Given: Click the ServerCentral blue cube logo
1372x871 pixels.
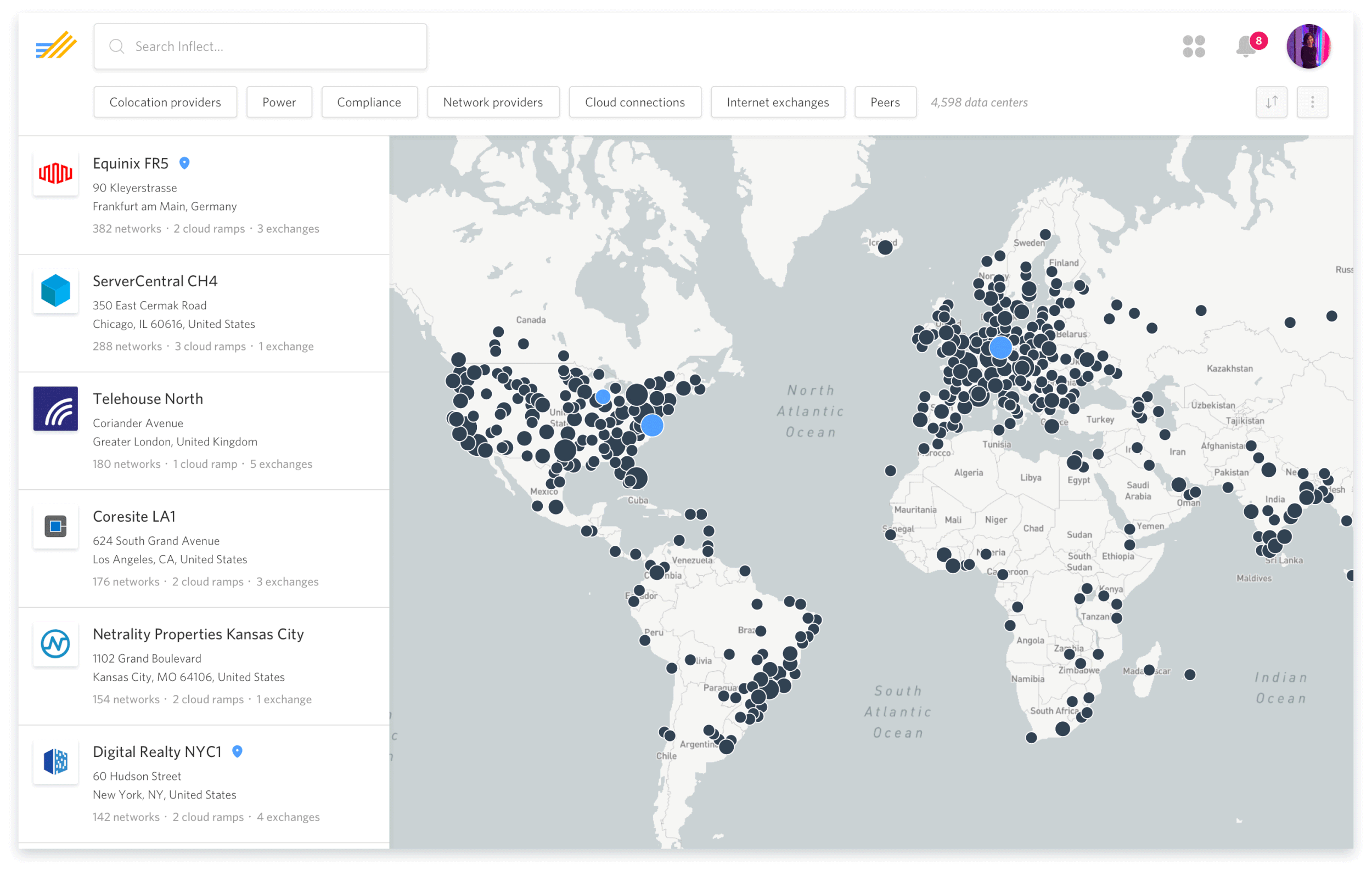Looking at the screenshot, I should click(55, 291).
